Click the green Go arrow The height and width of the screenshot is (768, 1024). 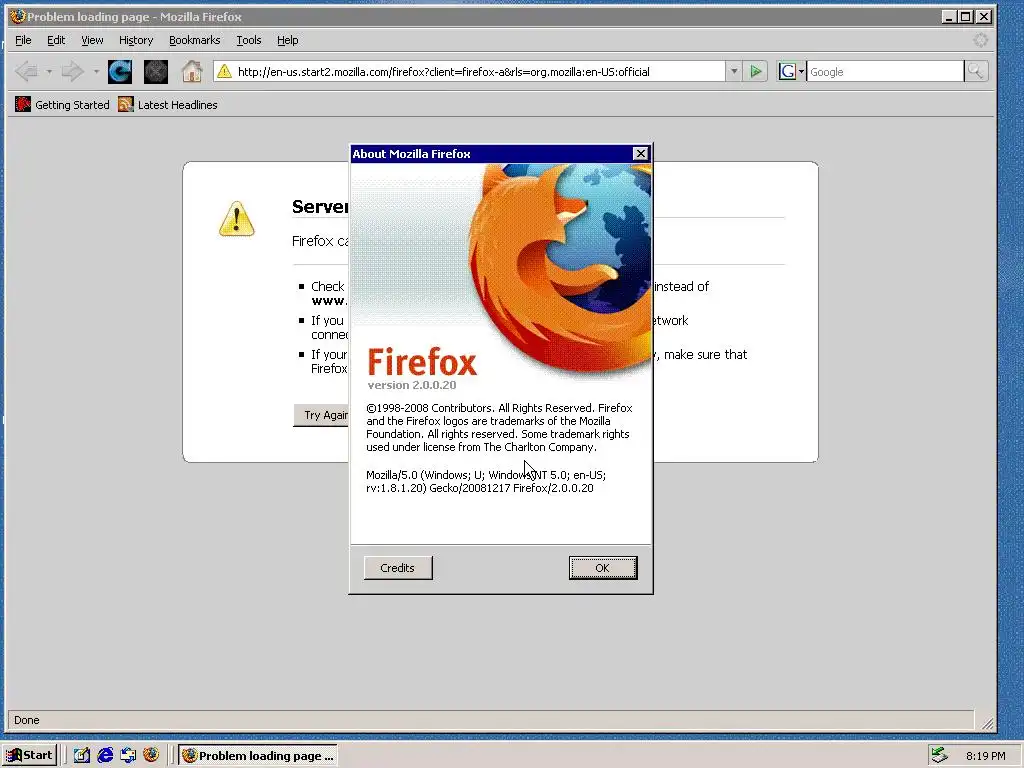pyautogui.click(x=756, y=71)
